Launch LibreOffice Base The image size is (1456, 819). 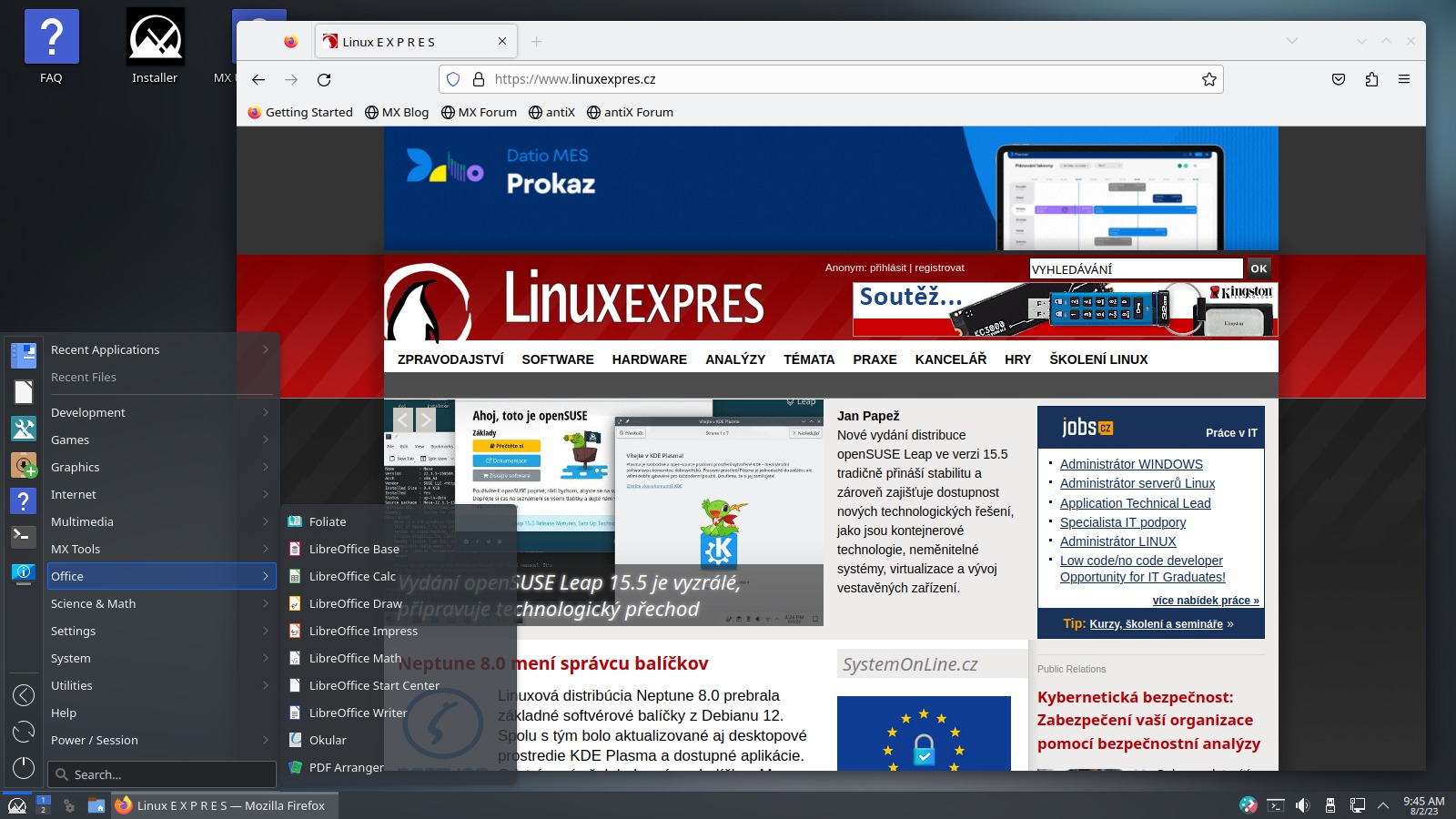click(x=399, y=549)
